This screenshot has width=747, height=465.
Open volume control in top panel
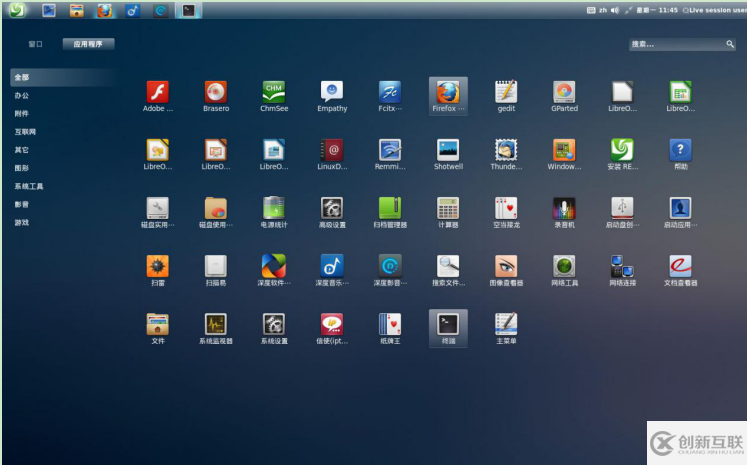pyautogui.click(x=615, y=10)
